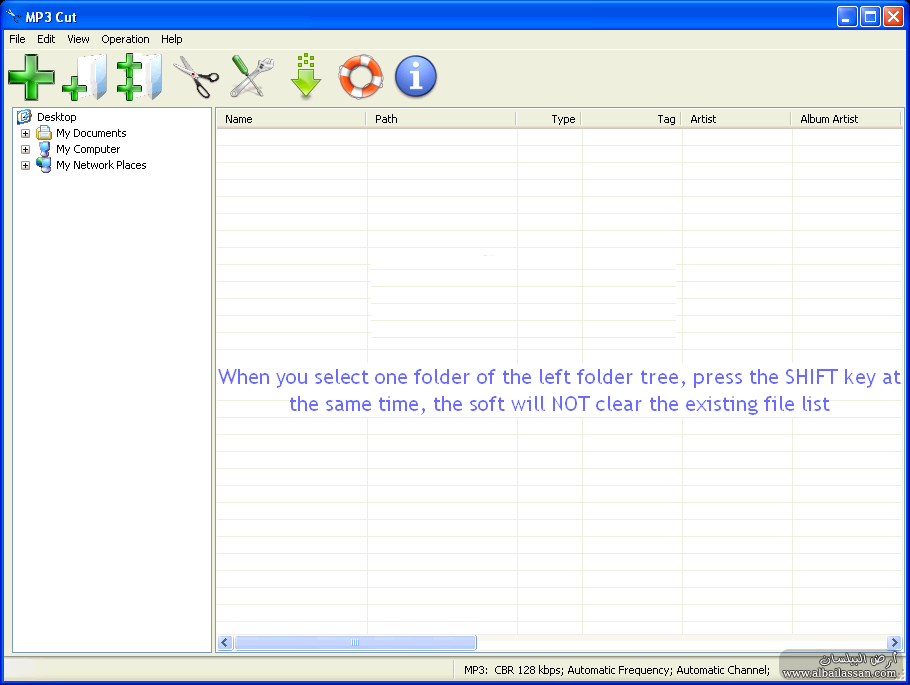Sort list by Name column header
The height and width of the screenshot is (685, 910).
click(290, 119)
